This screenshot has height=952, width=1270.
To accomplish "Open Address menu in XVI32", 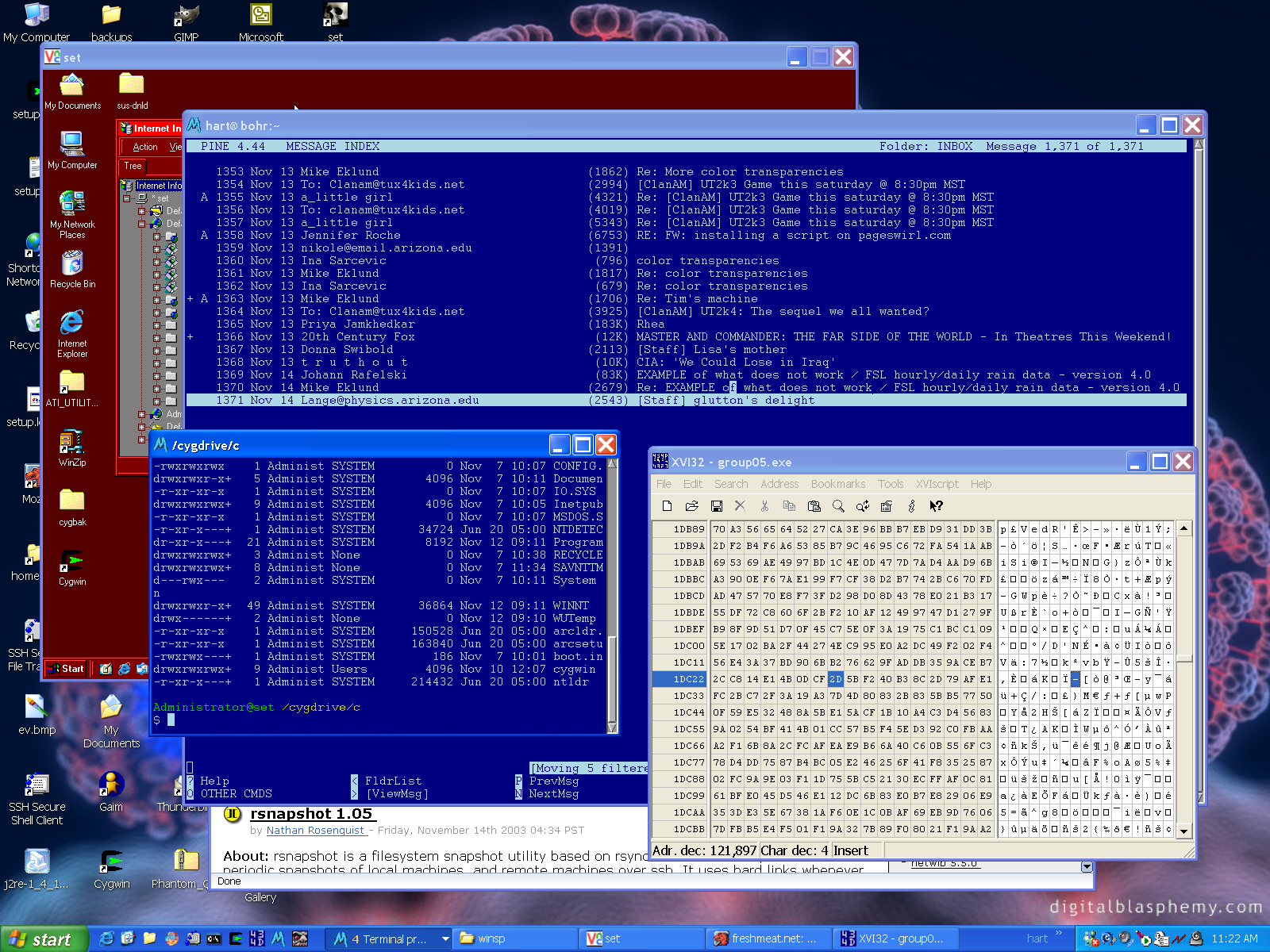I will 779,484.
